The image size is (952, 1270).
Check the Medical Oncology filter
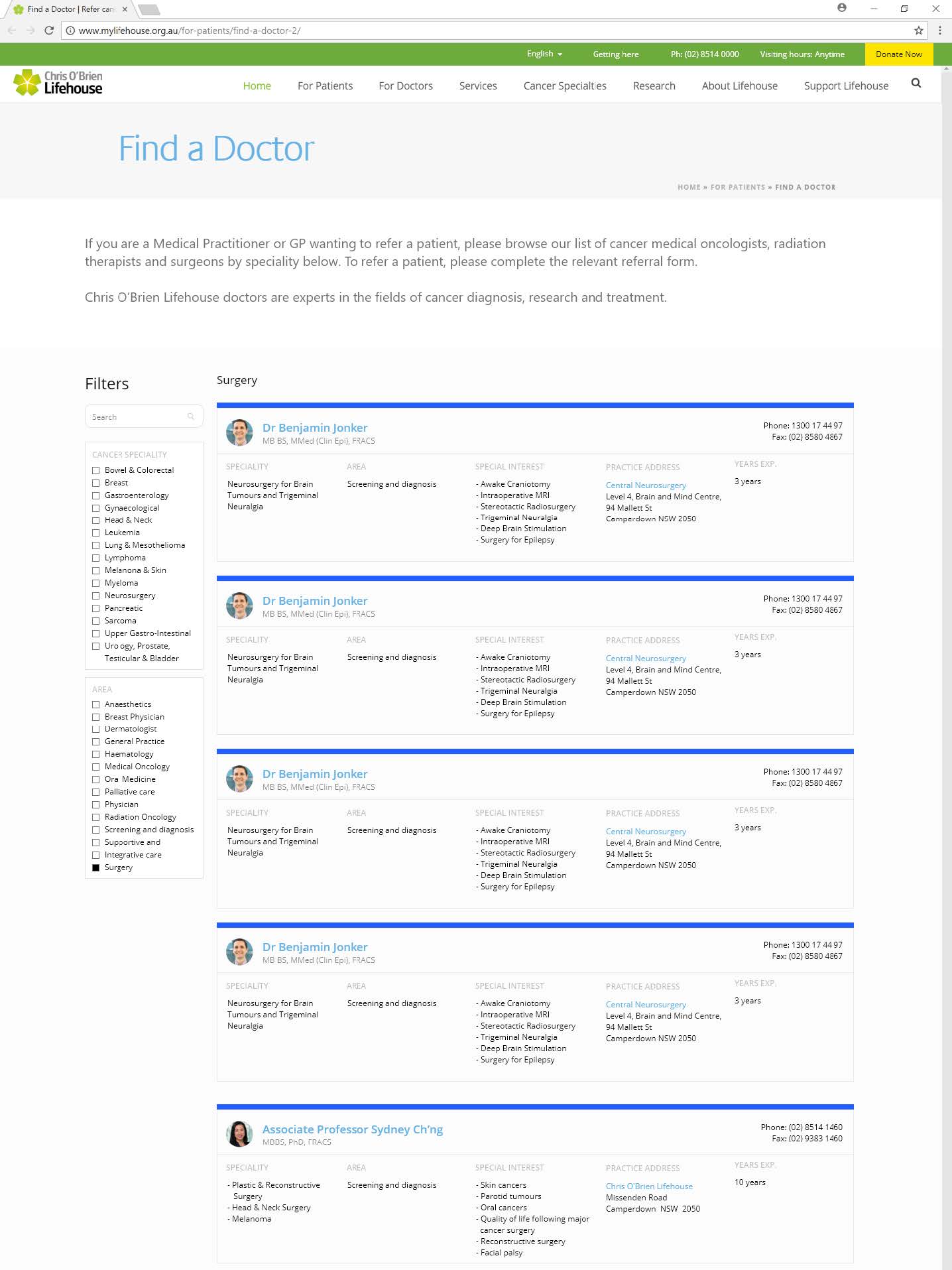(x=95, y=767)
